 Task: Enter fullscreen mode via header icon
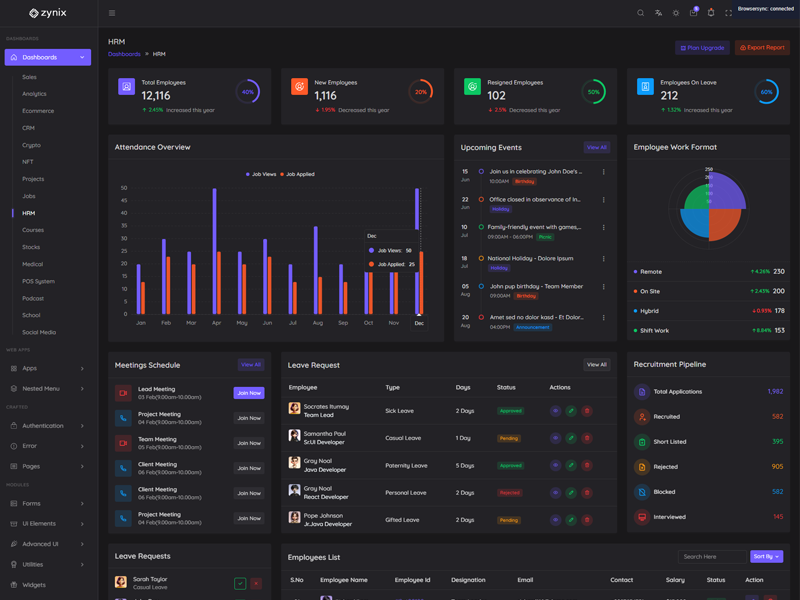(728, 13)
